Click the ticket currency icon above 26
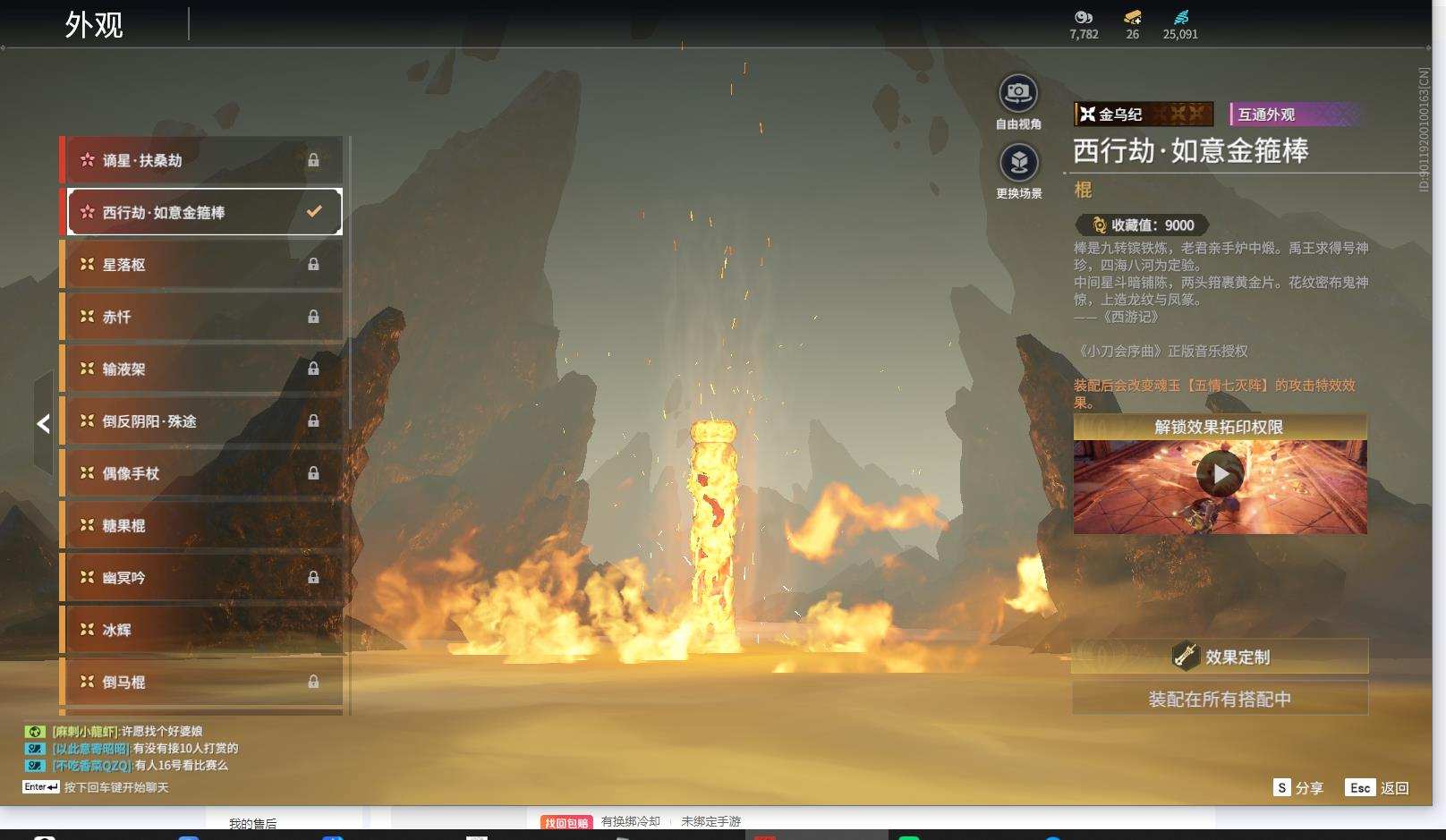This screenshot has width=1446, height=840. click(1133, 17)
